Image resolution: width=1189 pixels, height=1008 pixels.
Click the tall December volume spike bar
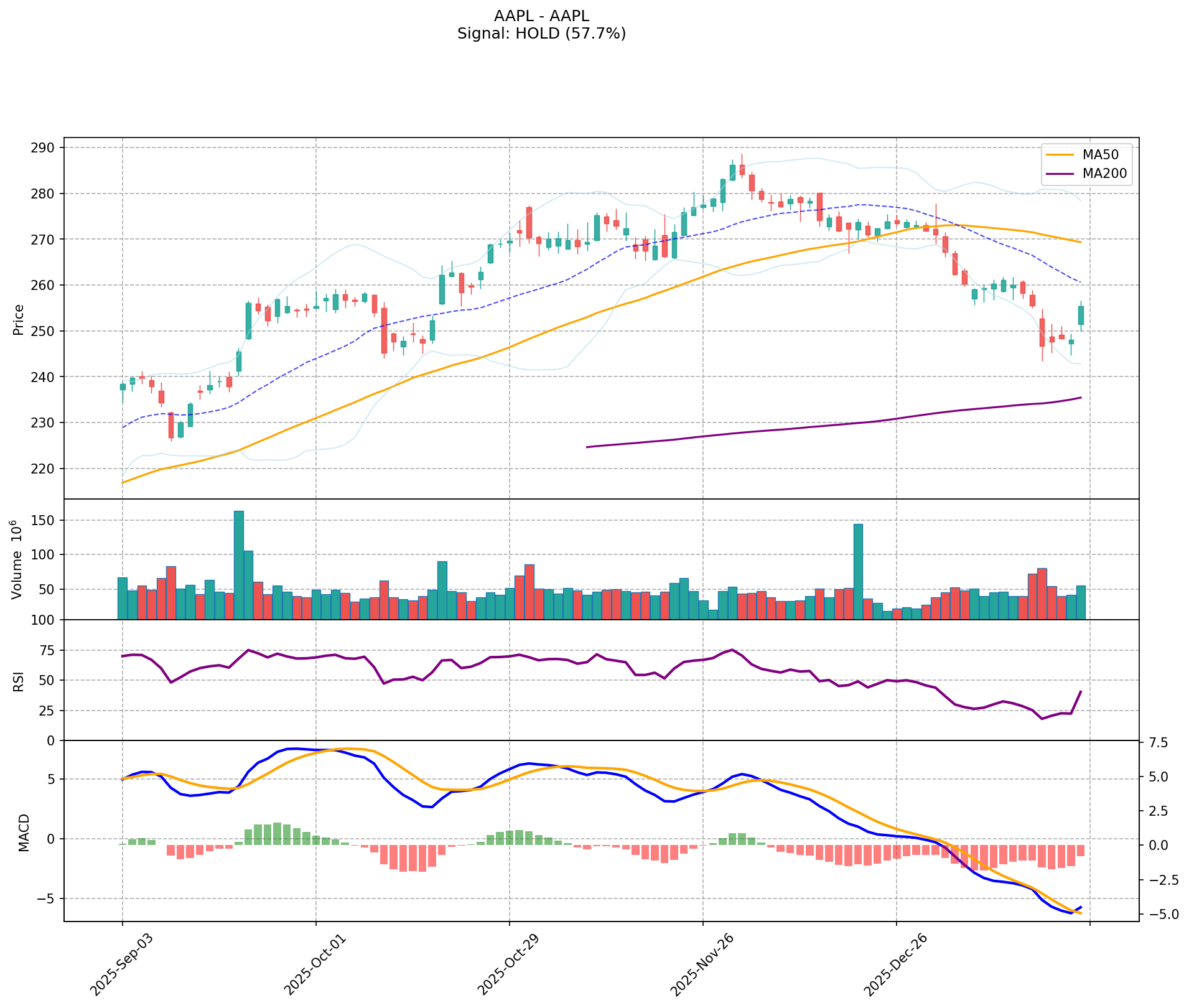[858, 571]
